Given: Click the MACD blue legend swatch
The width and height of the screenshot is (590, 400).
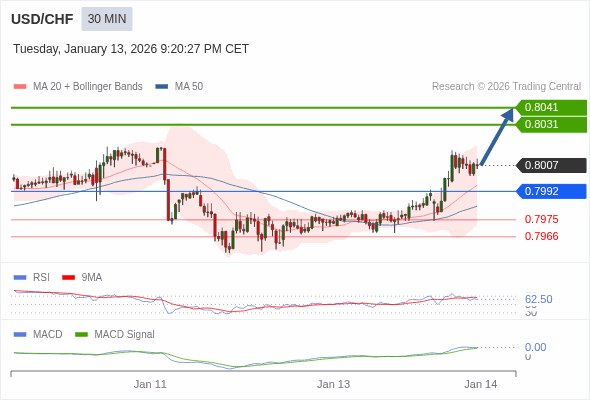Looking at the screenshot, I should pos(20,335).
